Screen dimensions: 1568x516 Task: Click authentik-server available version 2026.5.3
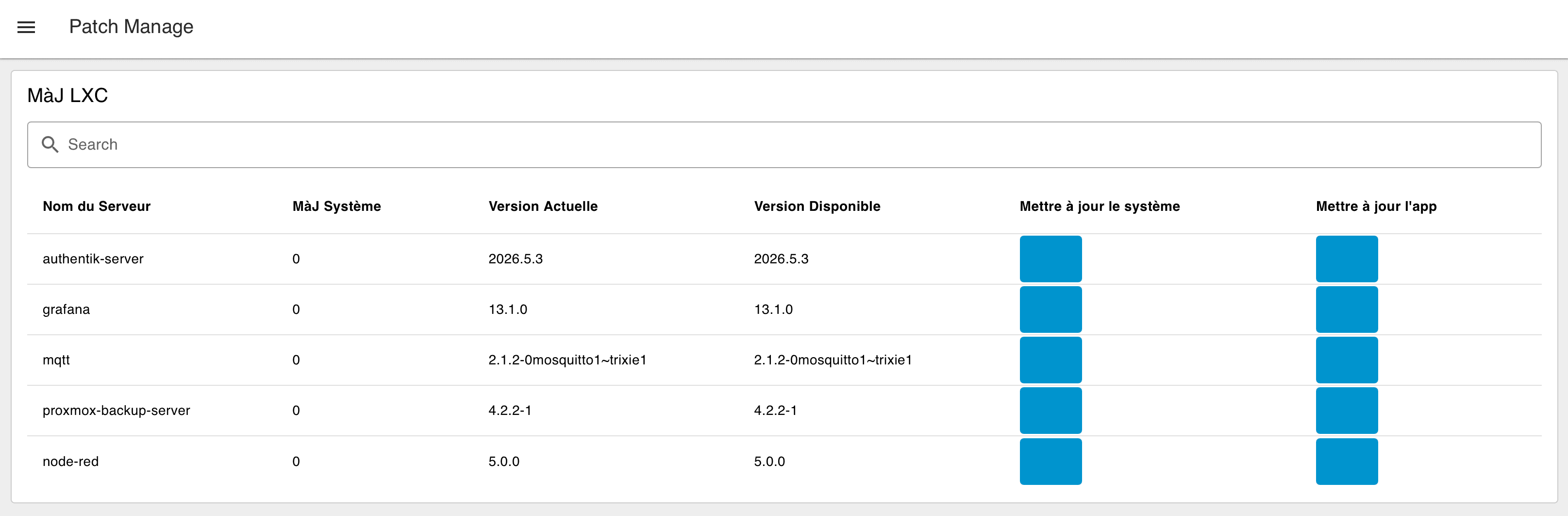pos(781,259)
